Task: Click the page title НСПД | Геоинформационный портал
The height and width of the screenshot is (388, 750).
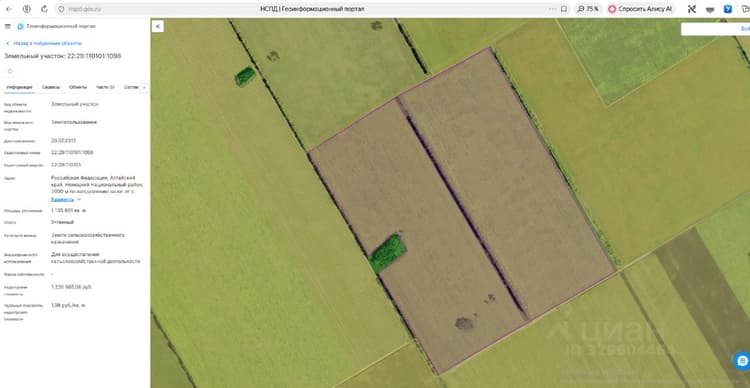Action: [313, 9]
